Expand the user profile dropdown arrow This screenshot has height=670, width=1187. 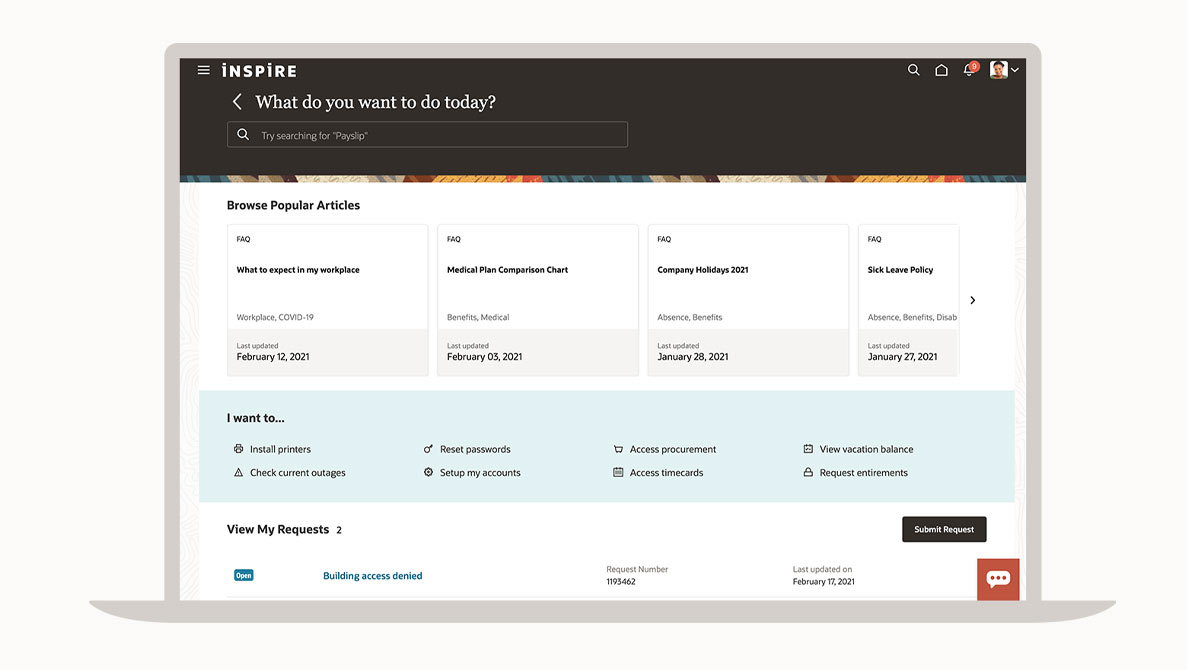(x=1015, y=70)
